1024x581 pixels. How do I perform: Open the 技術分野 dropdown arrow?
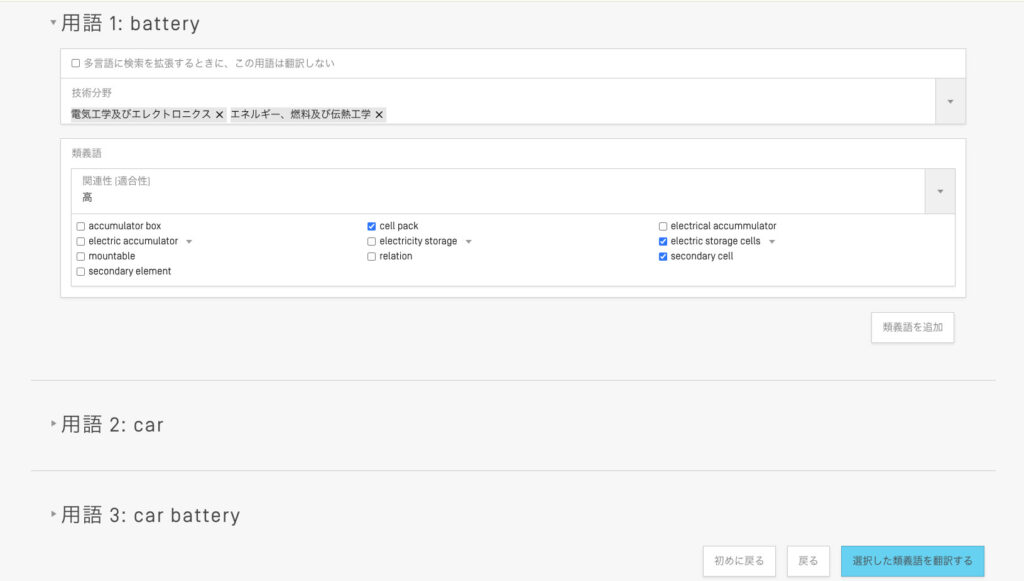[x=950, y=102]
